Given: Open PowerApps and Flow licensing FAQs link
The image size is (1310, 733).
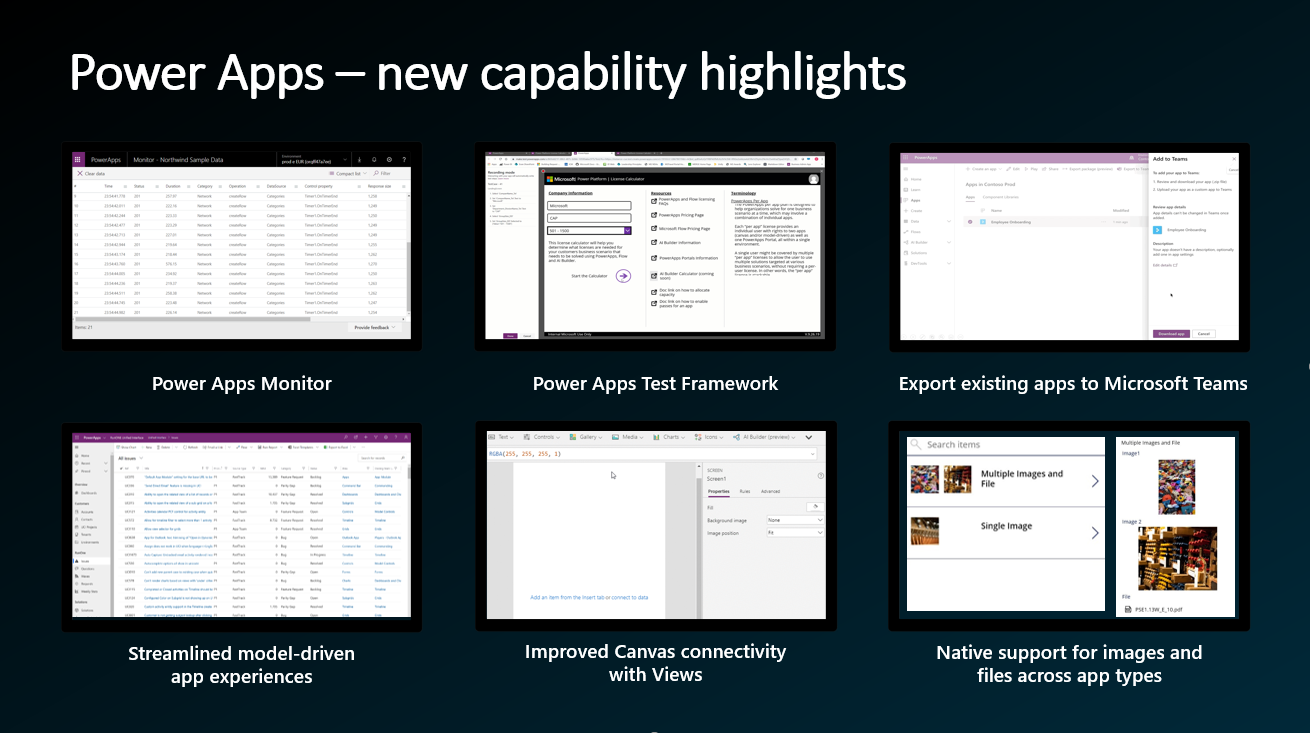Looking at the screenshot, I should click(685, 201).
